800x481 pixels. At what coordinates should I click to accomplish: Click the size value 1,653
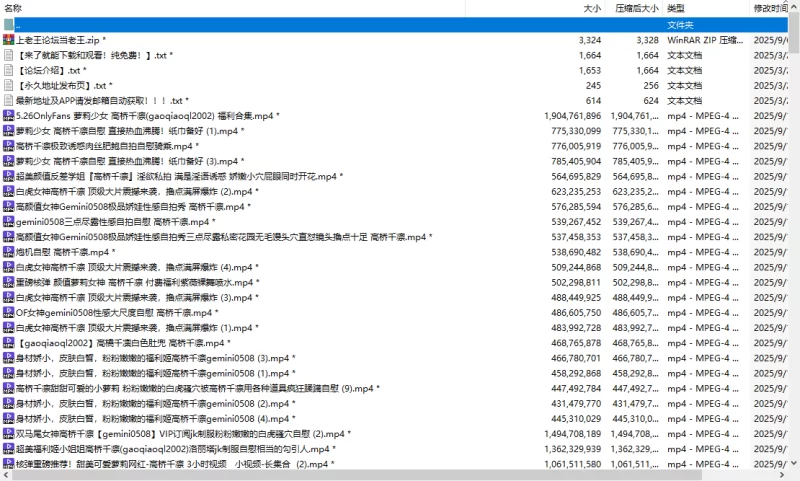click(590, 70)
